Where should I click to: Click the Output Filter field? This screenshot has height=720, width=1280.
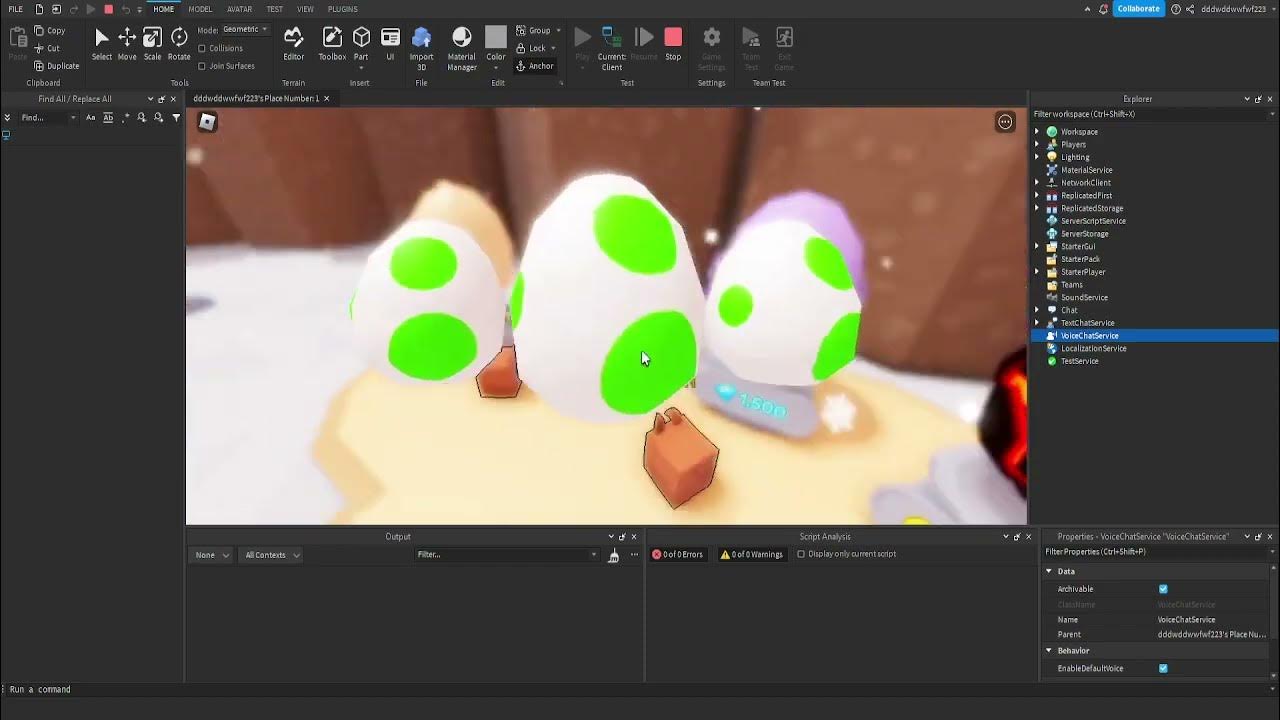pyautogui.click(x=507, y=555)
